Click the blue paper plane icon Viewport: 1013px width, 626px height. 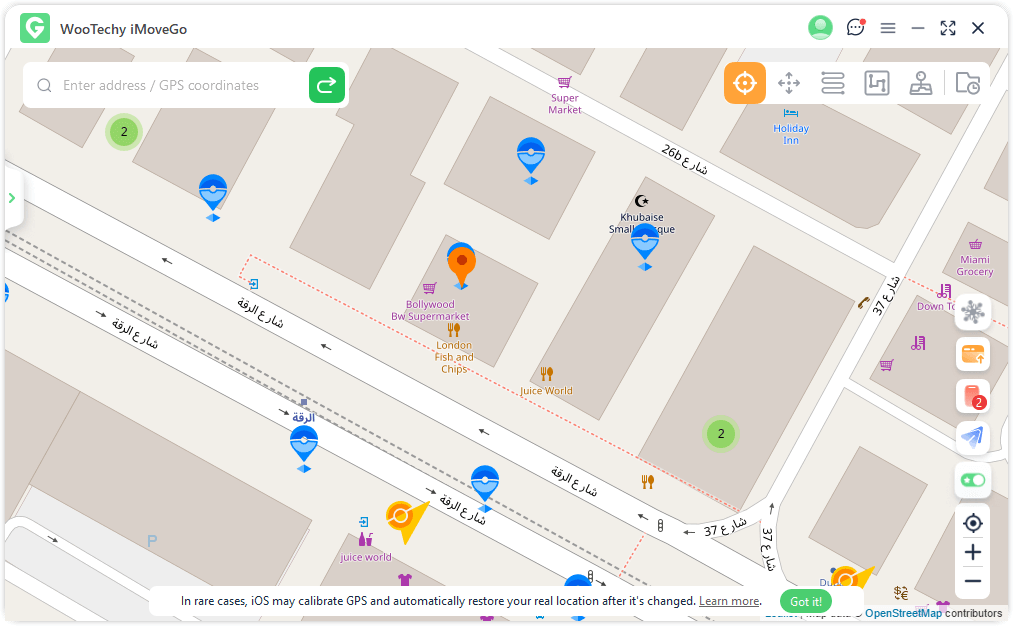point(972,437)
